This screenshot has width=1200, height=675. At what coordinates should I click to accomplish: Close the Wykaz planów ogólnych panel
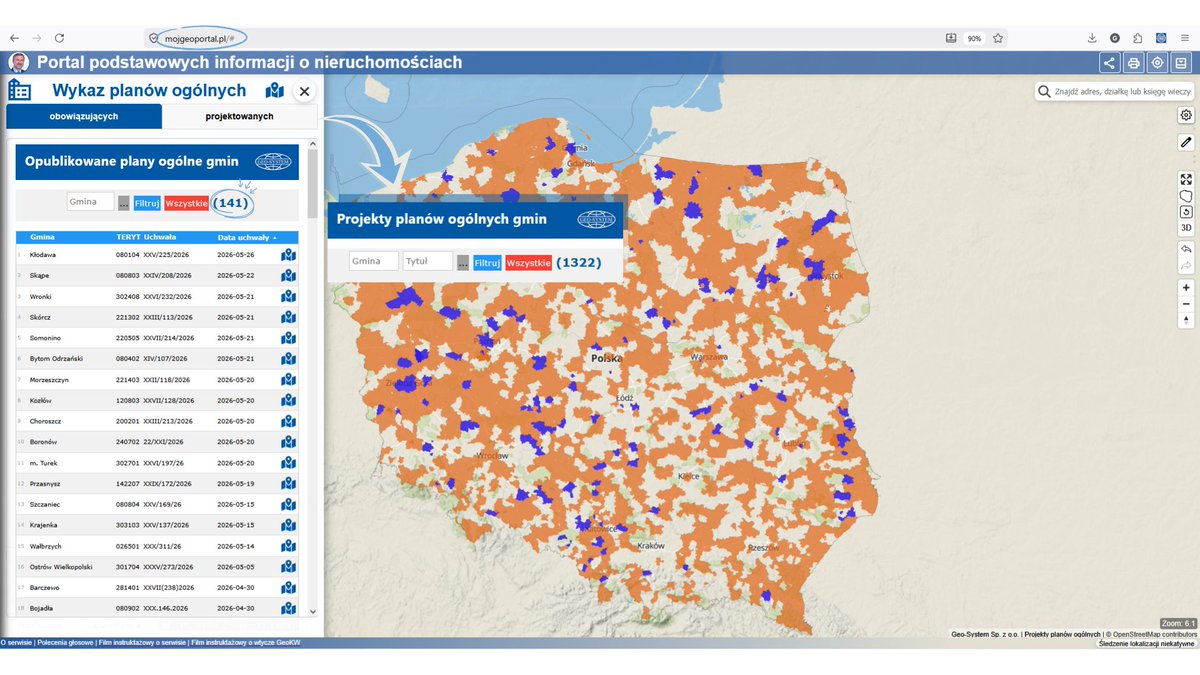click(x=305, y=91)
